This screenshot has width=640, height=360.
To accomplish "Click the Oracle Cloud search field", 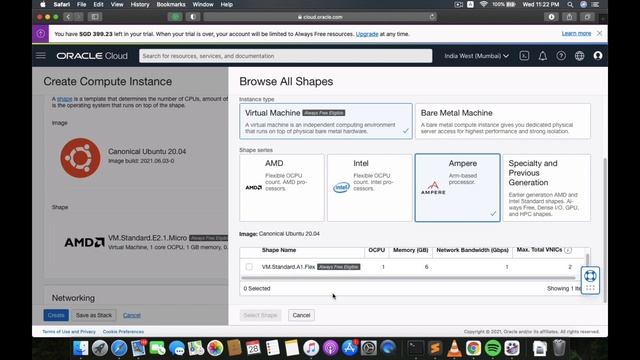I will (285, 56).
